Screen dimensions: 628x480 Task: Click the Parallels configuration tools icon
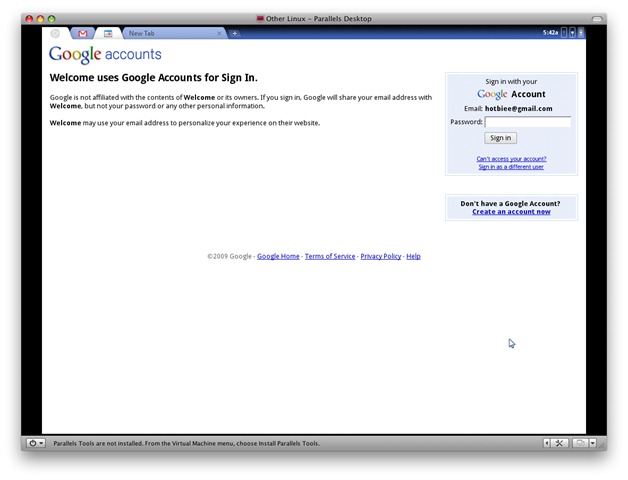[561, 443]
